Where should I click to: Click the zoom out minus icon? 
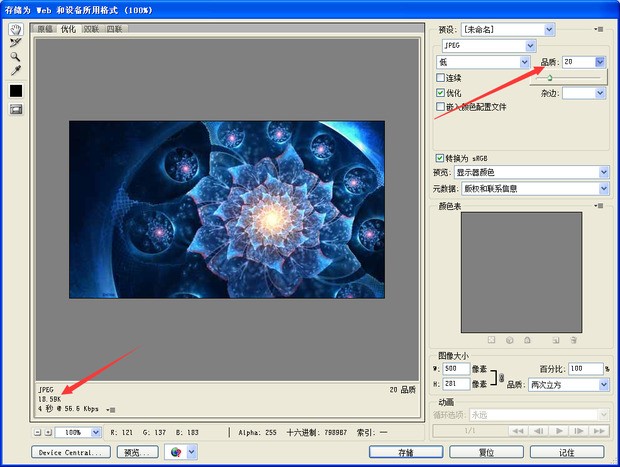(38, 432)
